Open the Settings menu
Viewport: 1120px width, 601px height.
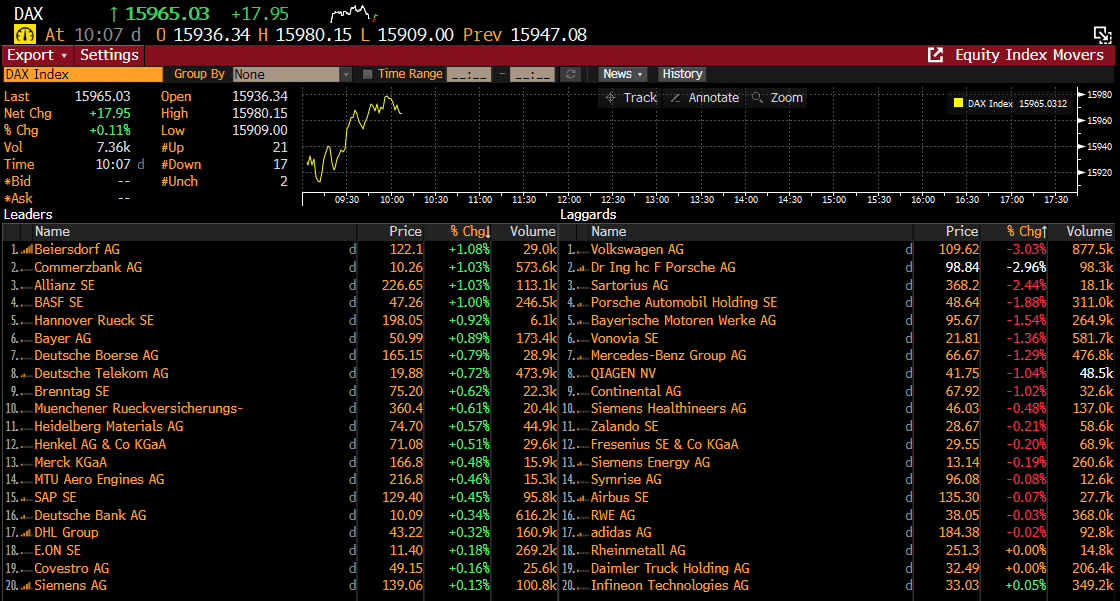coord(109,55)
